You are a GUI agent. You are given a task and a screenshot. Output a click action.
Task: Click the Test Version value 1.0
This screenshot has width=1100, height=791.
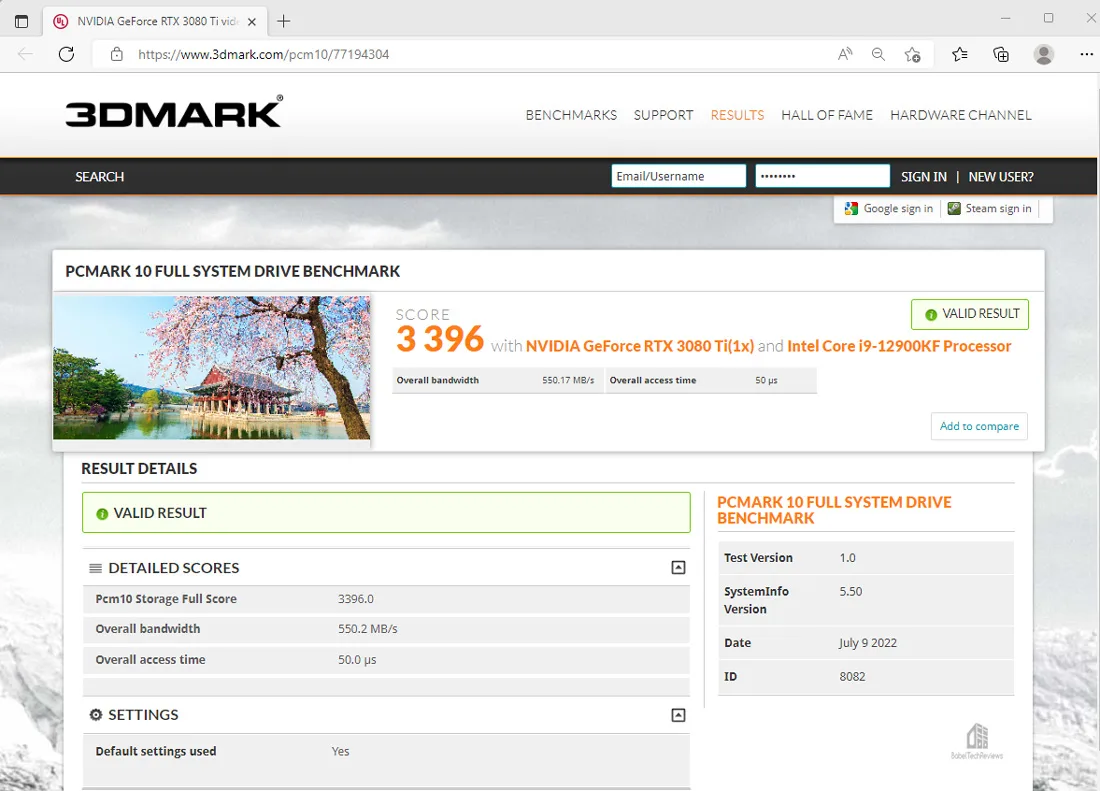point(847,557)
